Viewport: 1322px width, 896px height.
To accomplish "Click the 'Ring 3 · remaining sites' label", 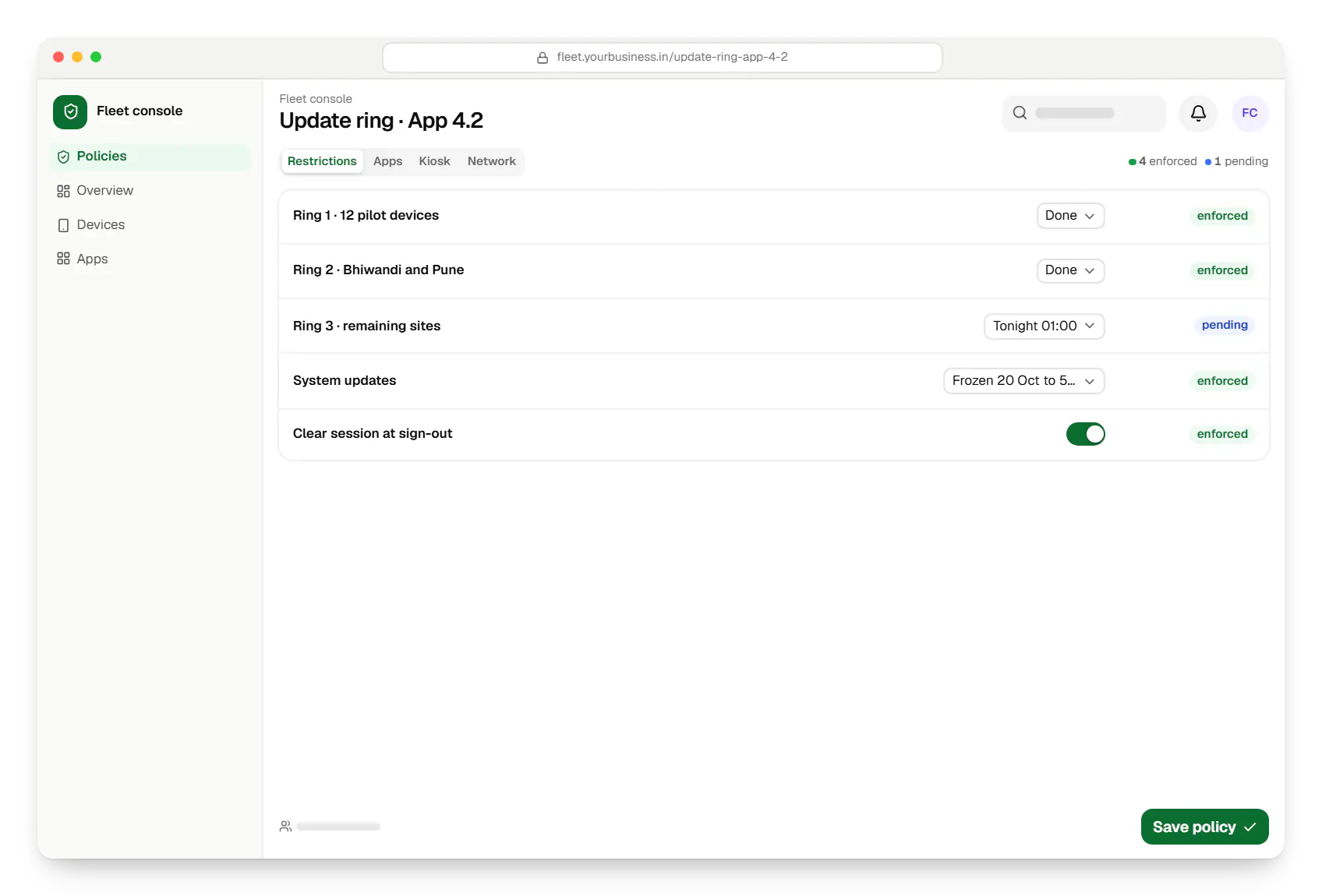I will point(366,326).
